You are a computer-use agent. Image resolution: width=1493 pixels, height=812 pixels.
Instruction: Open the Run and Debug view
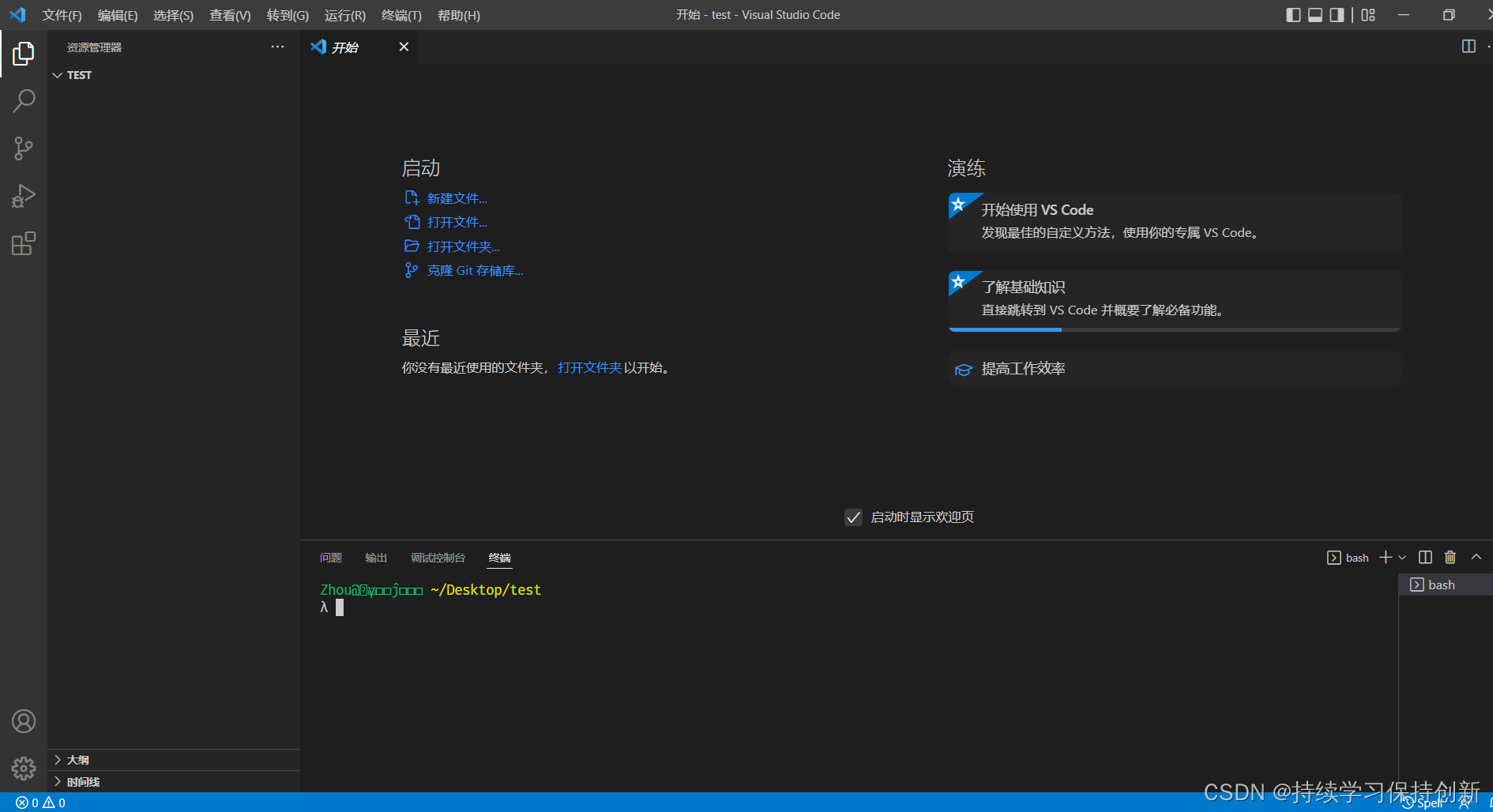(24, 195)
